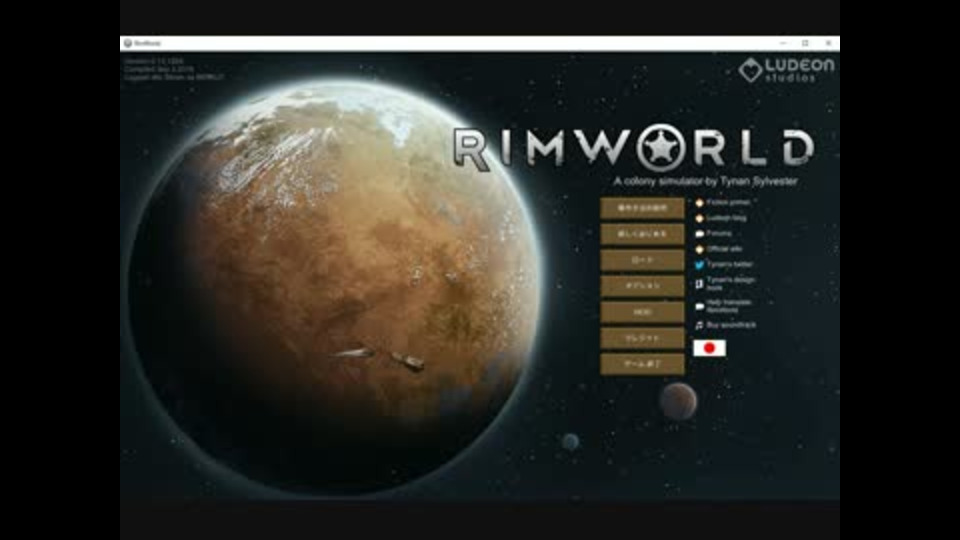Click the Ludeon blog link icon
Image resolution: width=960 pixels, height=540 pixels.
pyautogui.click(x=699, y=218)
